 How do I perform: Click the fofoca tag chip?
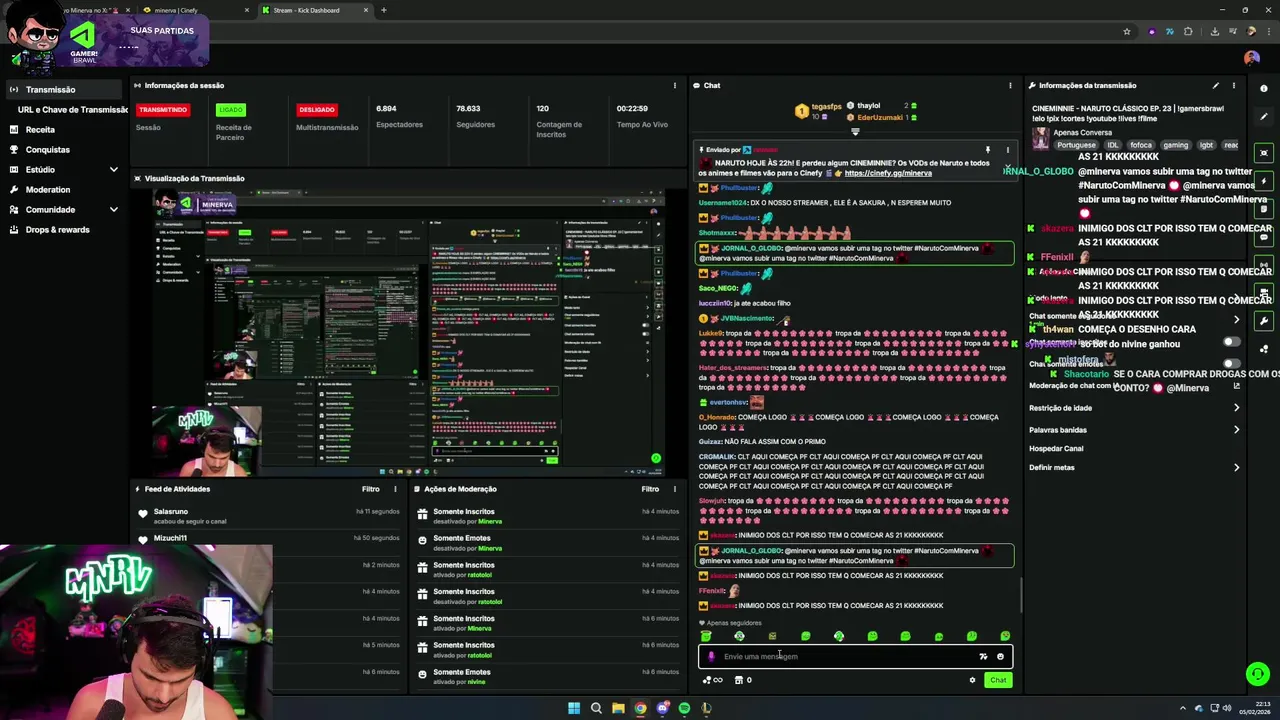1141,145
